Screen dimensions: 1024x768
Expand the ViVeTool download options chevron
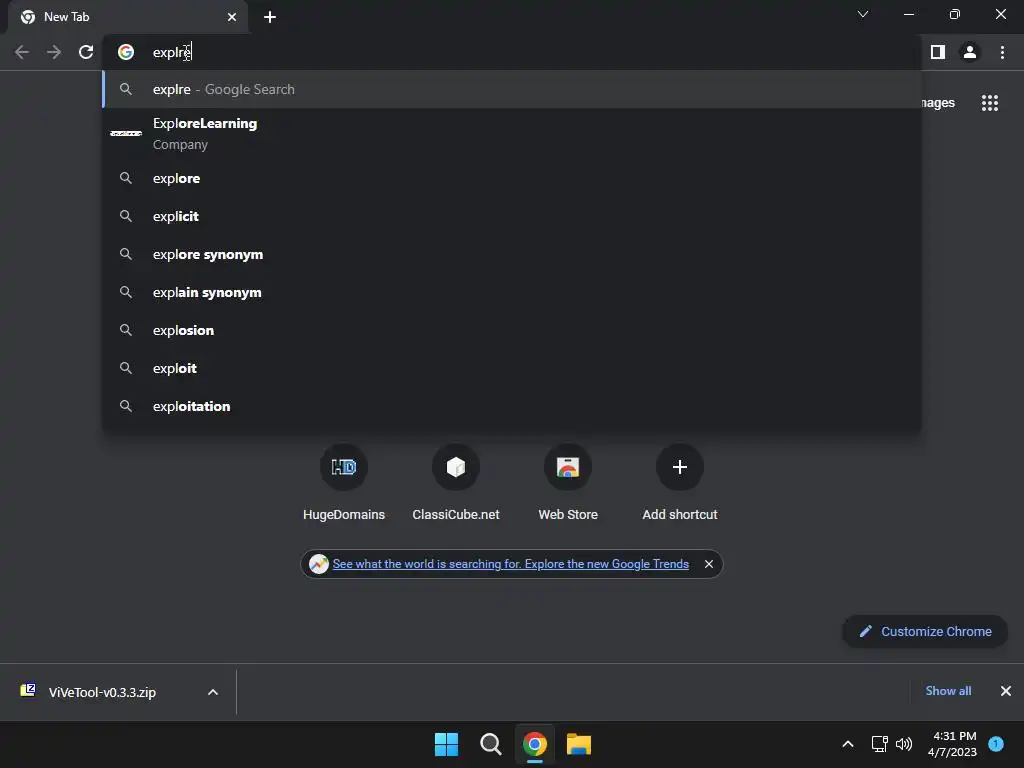[213, 692]
